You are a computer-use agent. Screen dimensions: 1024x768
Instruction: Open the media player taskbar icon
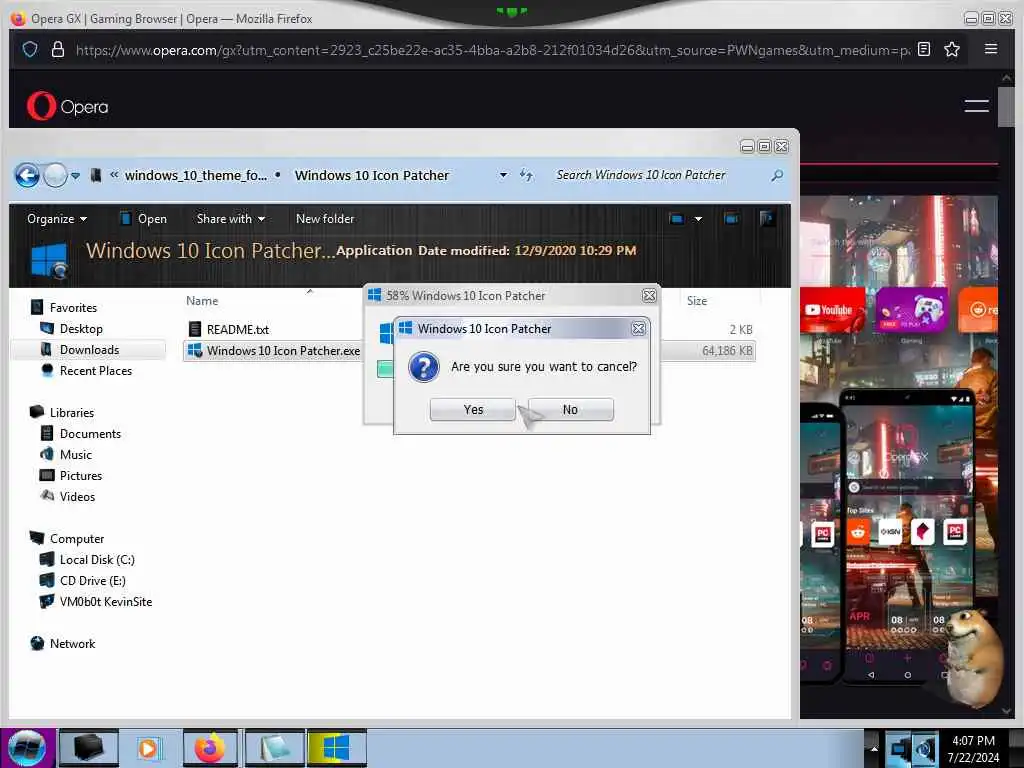[150, 748]
